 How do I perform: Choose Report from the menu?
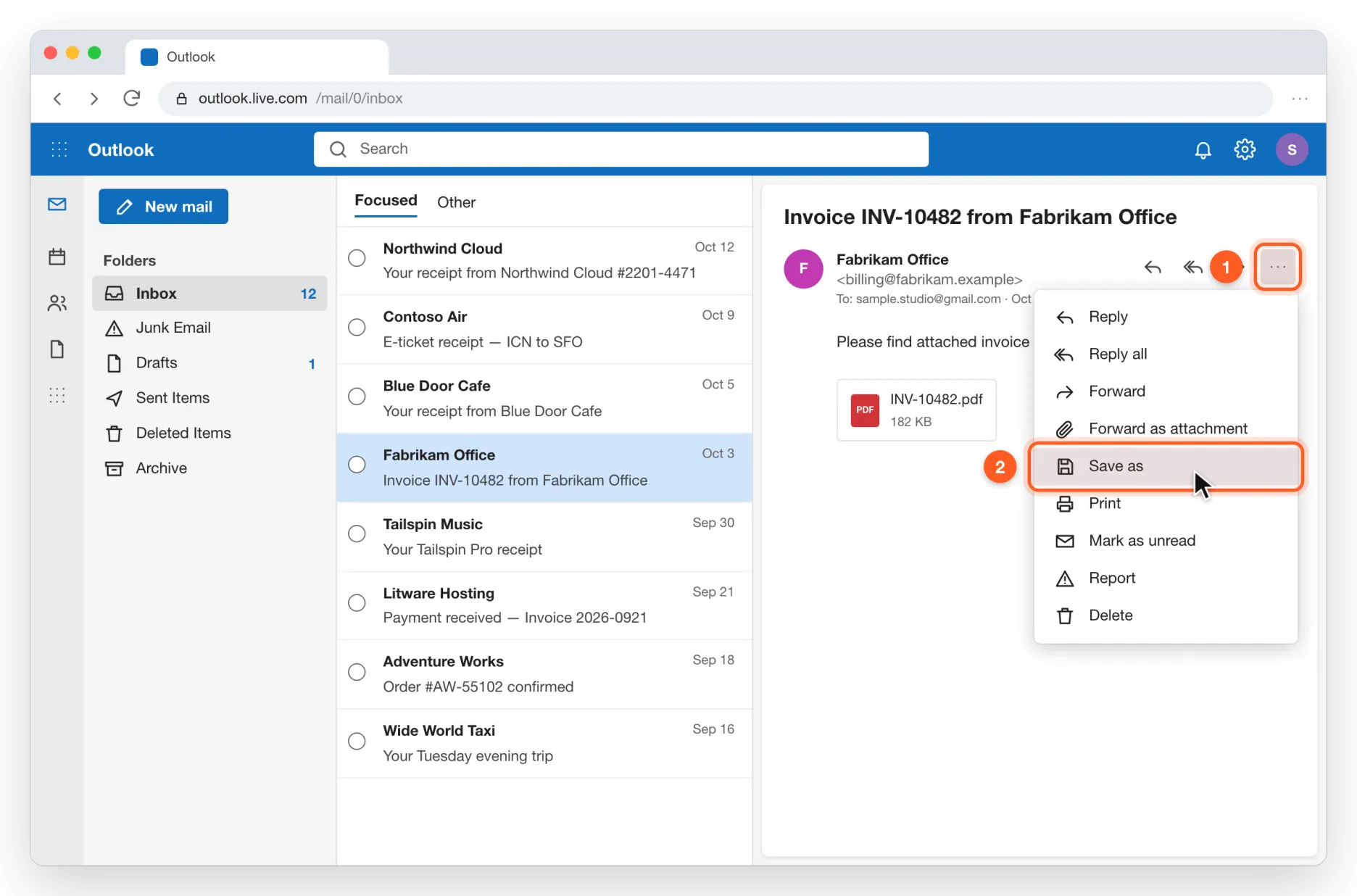[x=1166, y=578]
